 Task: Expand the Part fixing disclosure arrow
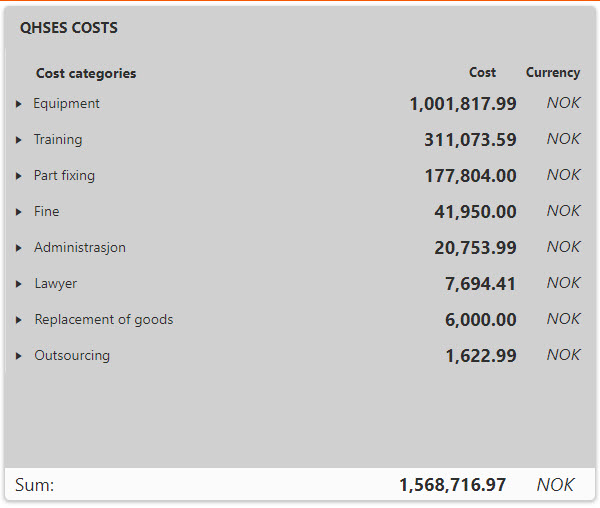click(x=19, y=176)
